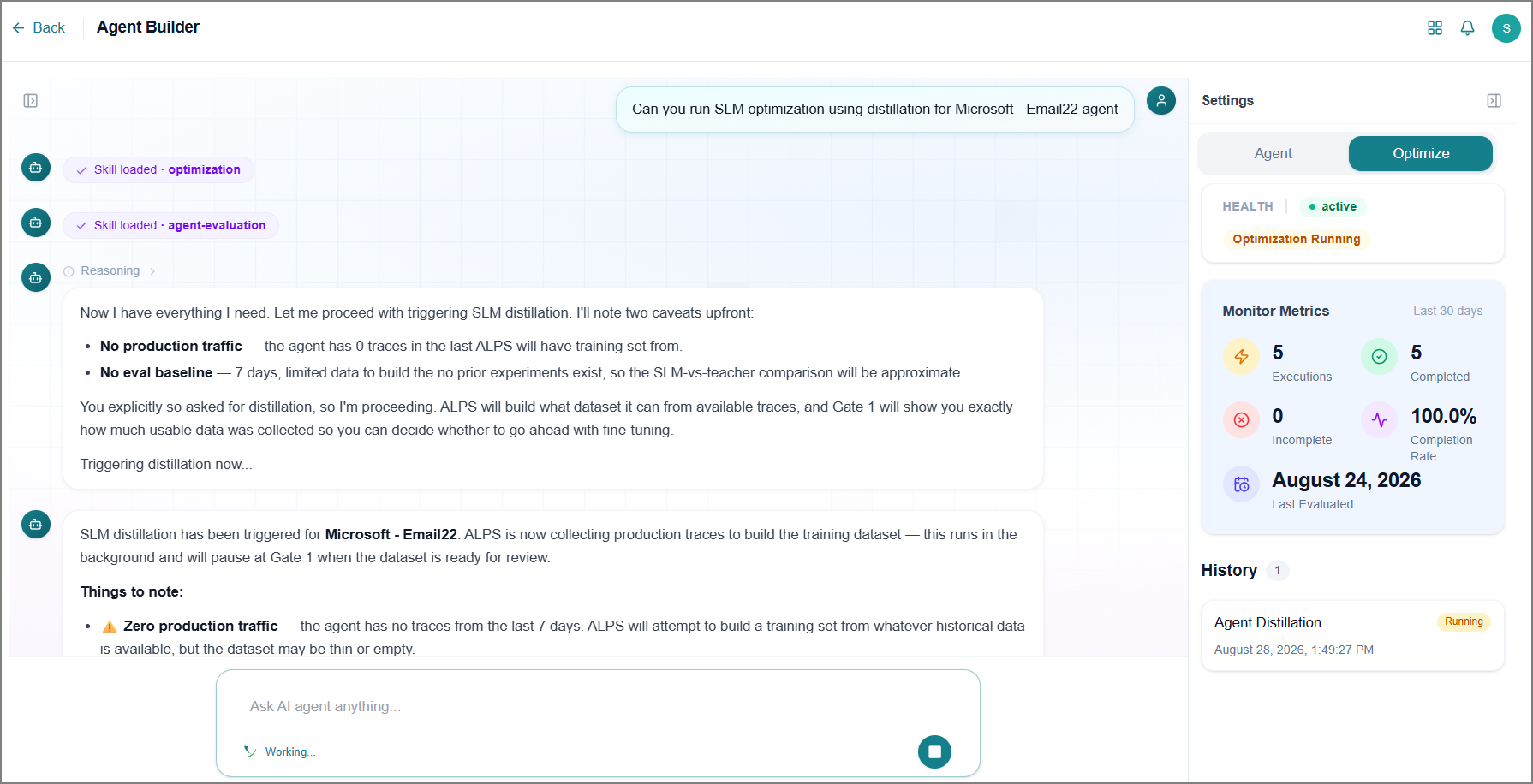Click the active health status badge

pos(1333,207)
